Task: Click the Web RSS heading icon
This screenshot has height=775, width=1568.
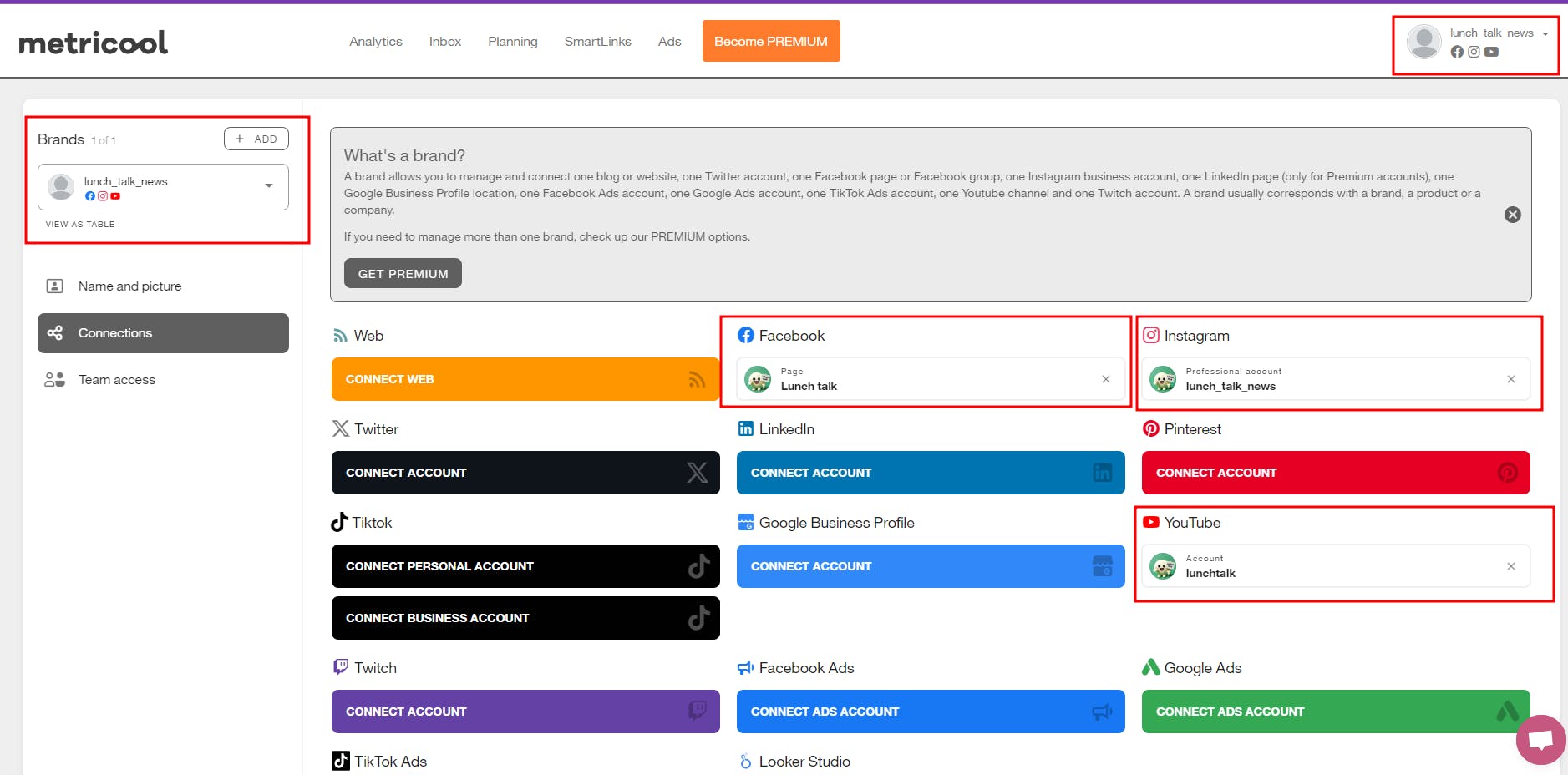Action: (x=340, y=336)
